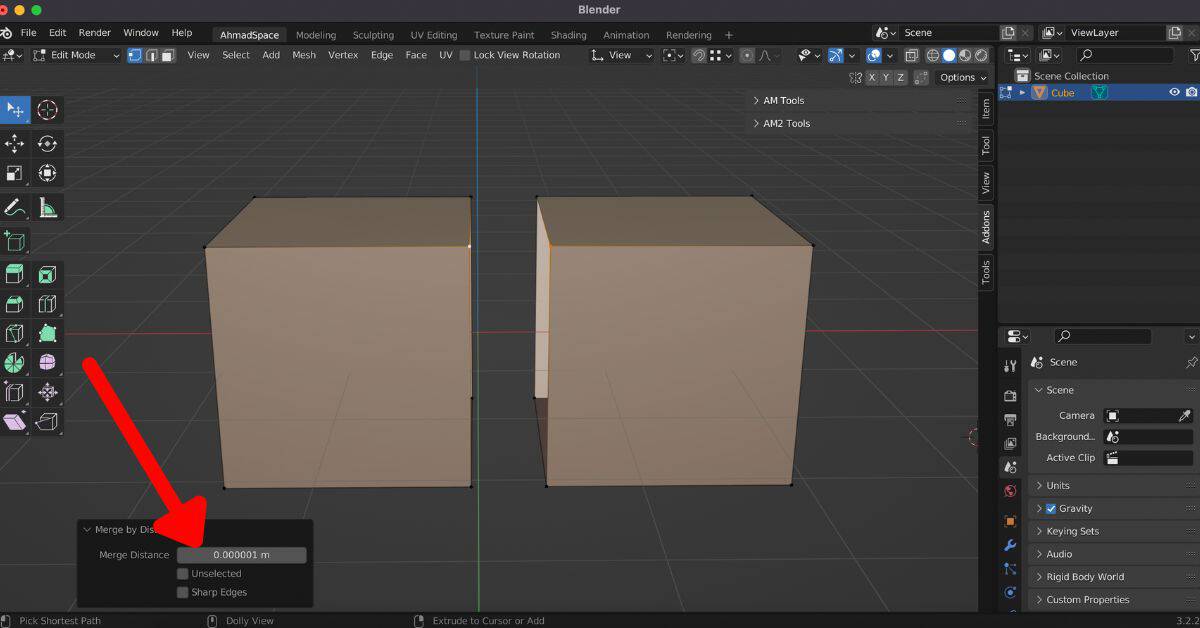Click the Background color field in Scene settings
1200x628 pixels.
click(1147, 436)
